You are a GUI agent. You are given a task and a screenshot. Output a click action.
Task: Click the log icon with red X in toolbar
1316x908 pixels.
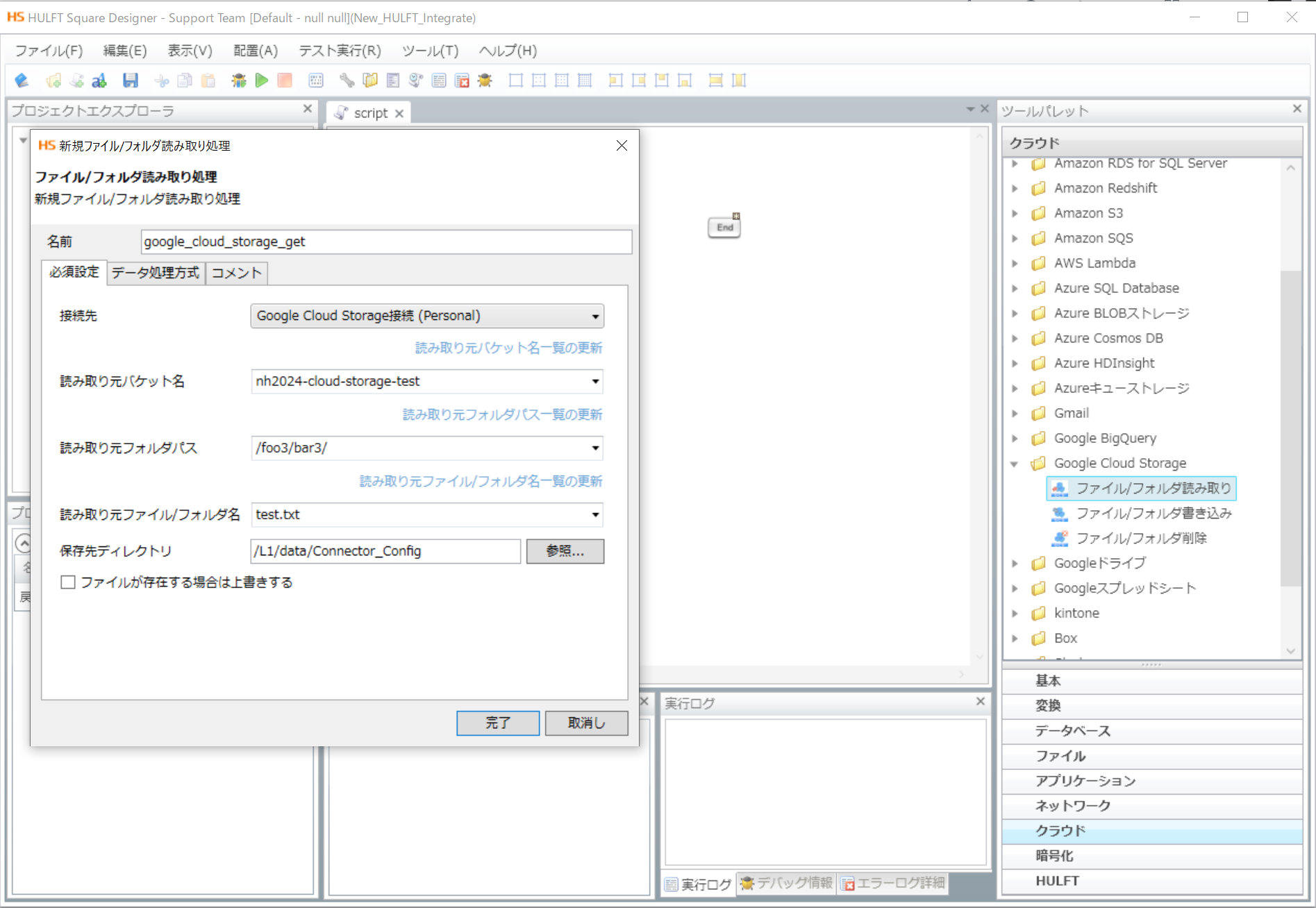pos(462,81)
